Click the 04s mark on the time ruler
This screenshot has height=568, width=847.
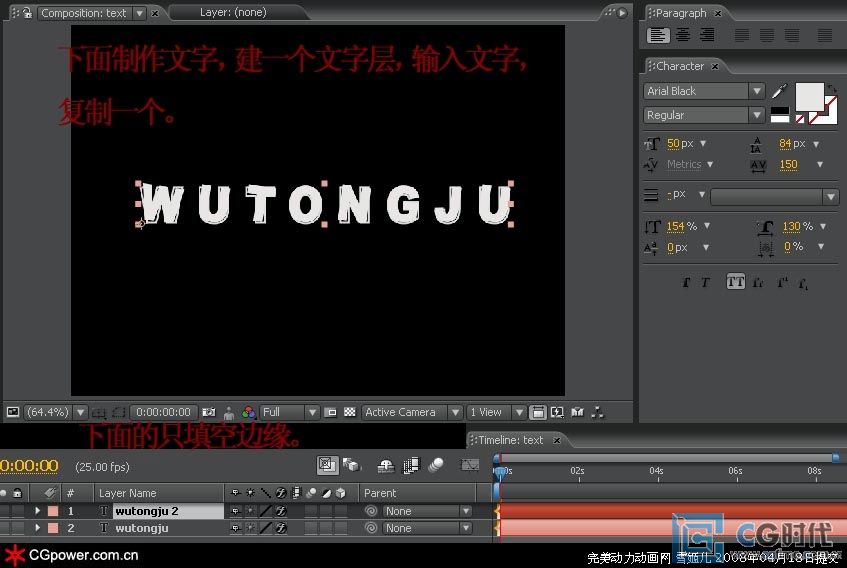657,471
